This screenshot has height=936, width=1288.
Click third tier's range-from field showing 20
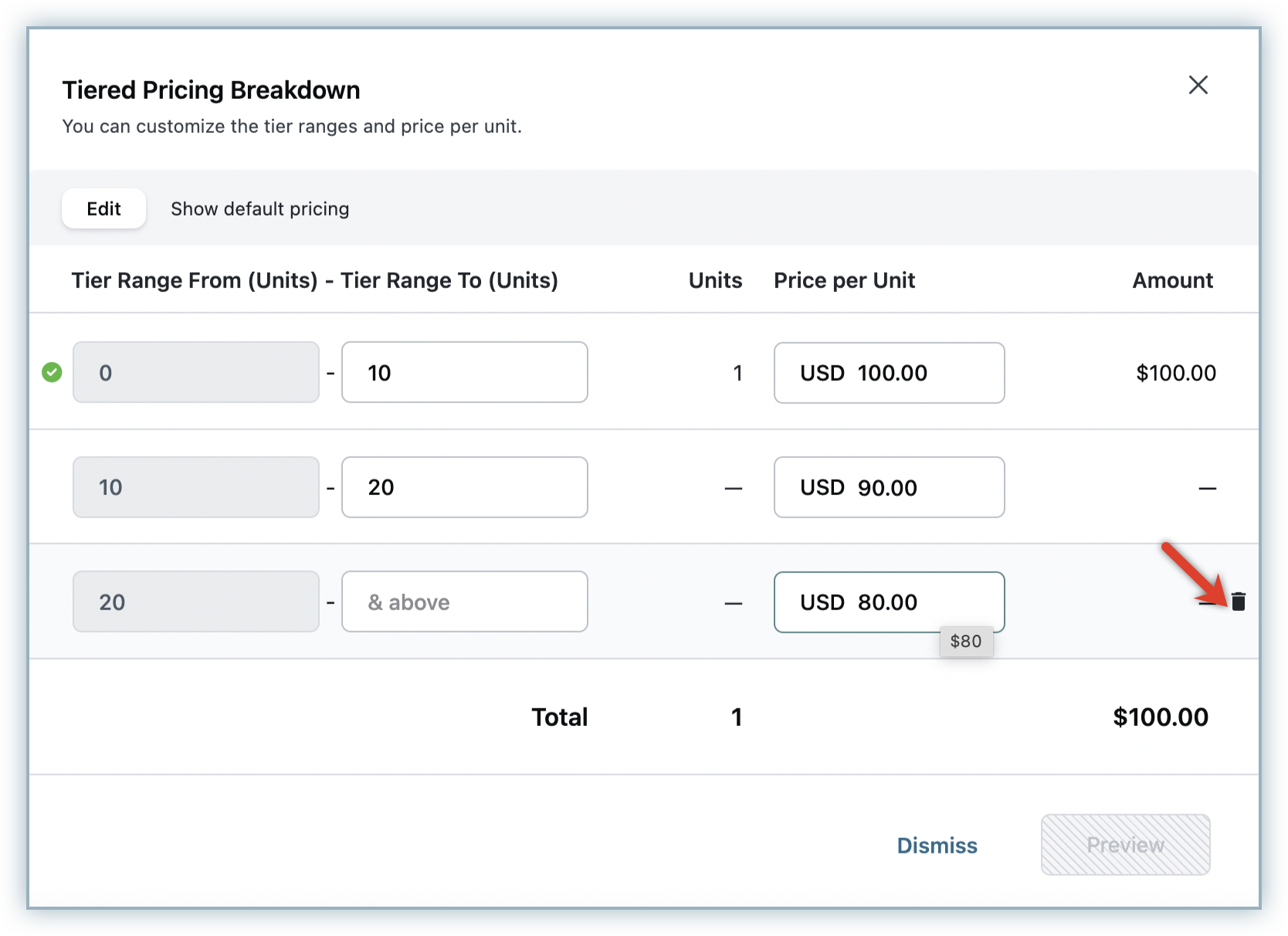pos(196,602)
